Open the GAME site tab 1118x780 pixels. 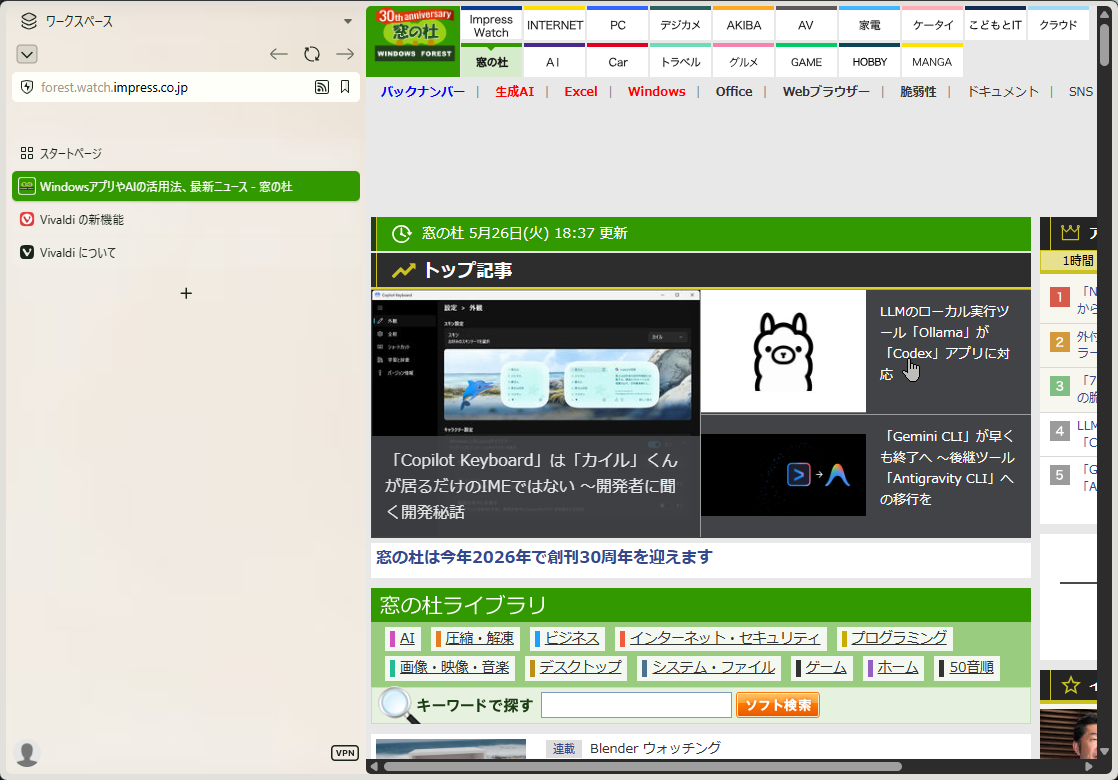point(806,61)
